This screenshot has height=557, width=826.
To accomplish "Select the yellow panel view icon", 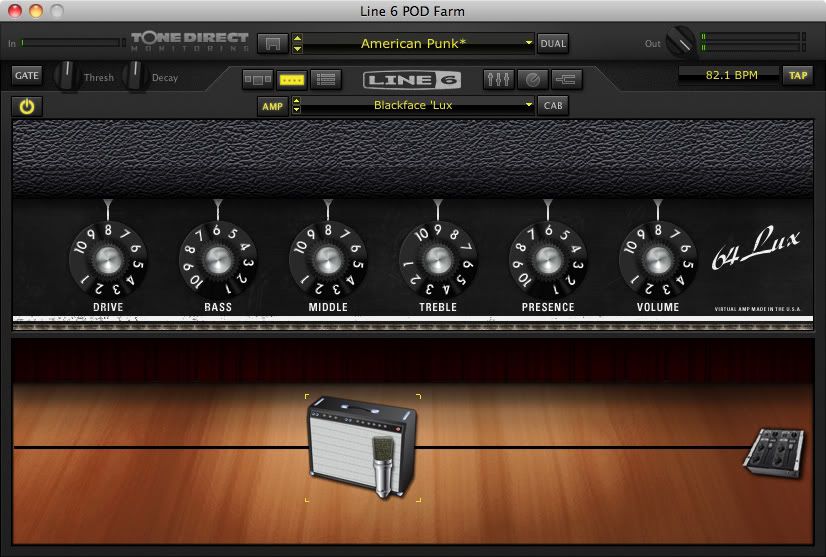I will pyautogui.click(x=292, y=80).
